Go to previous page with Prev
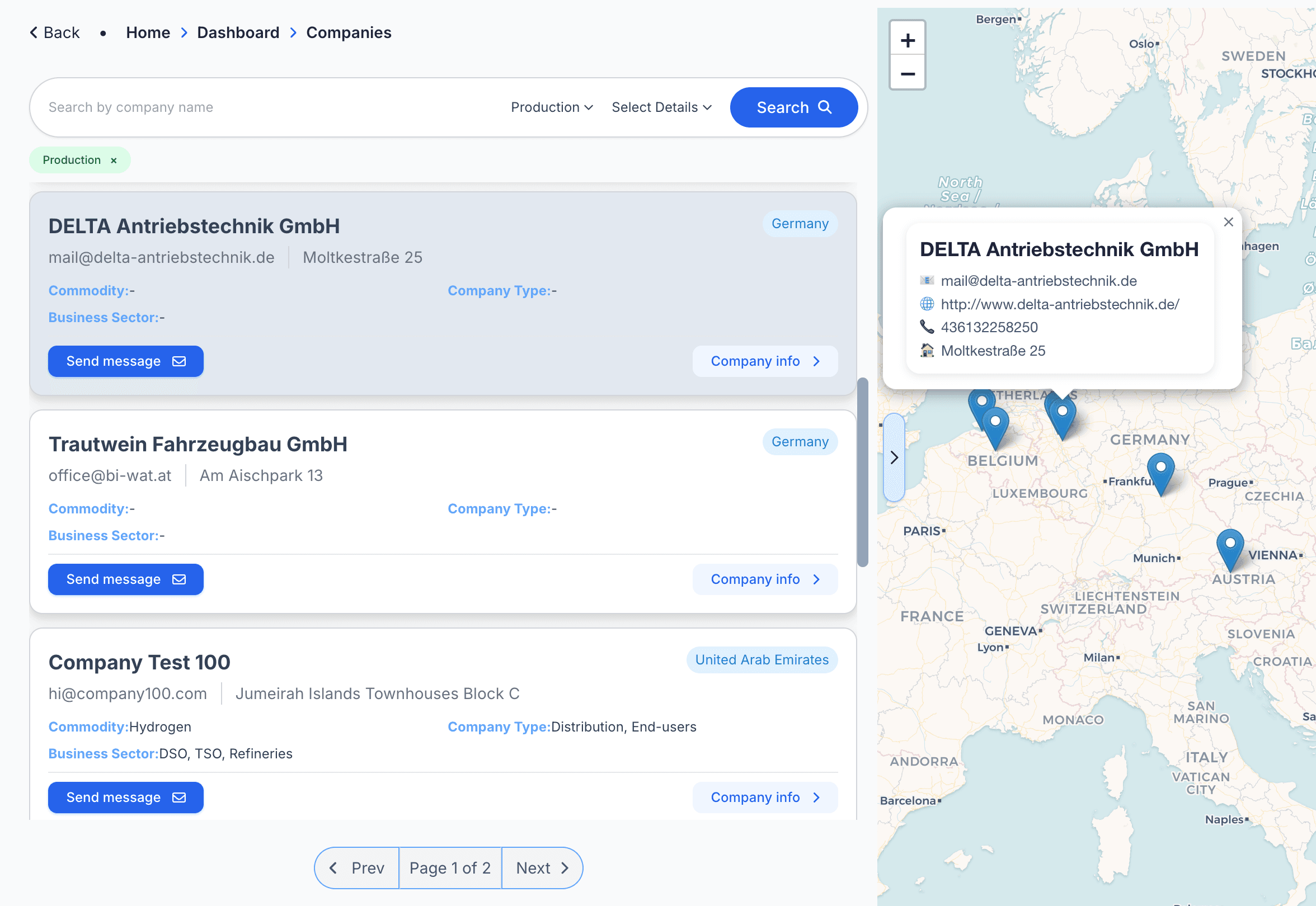This screenshot has height=906, width=1316. coord(356,867)
